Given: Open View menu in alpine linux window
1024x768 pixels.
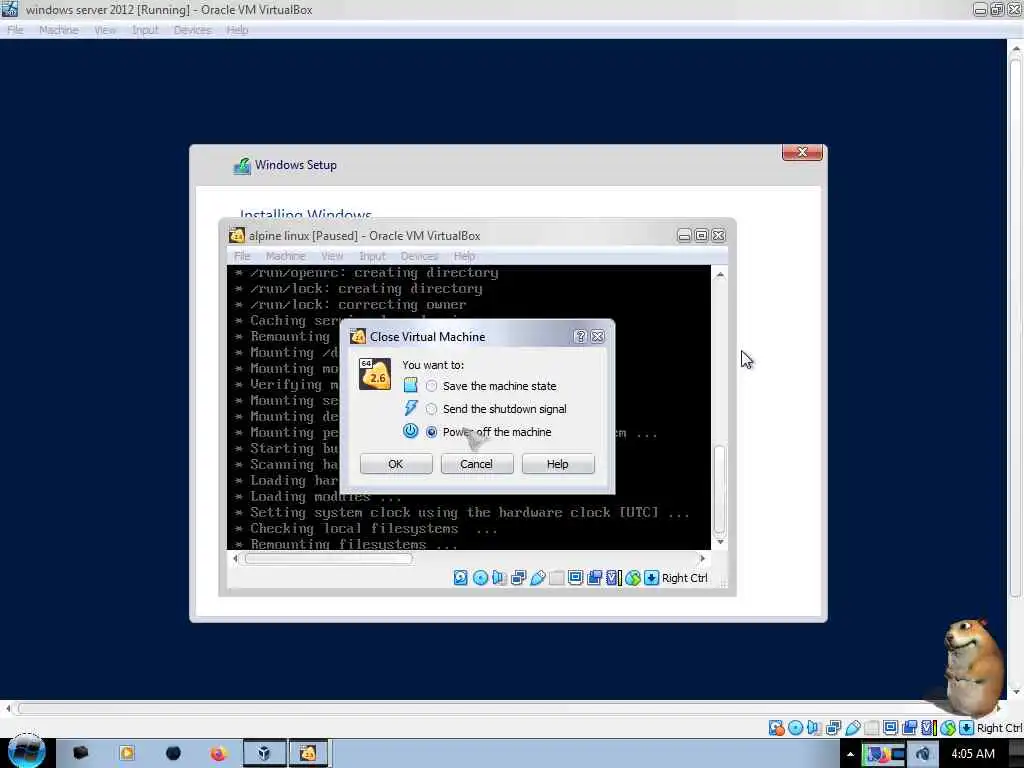Looking at the screenshot, I should (x=332, y=256).
